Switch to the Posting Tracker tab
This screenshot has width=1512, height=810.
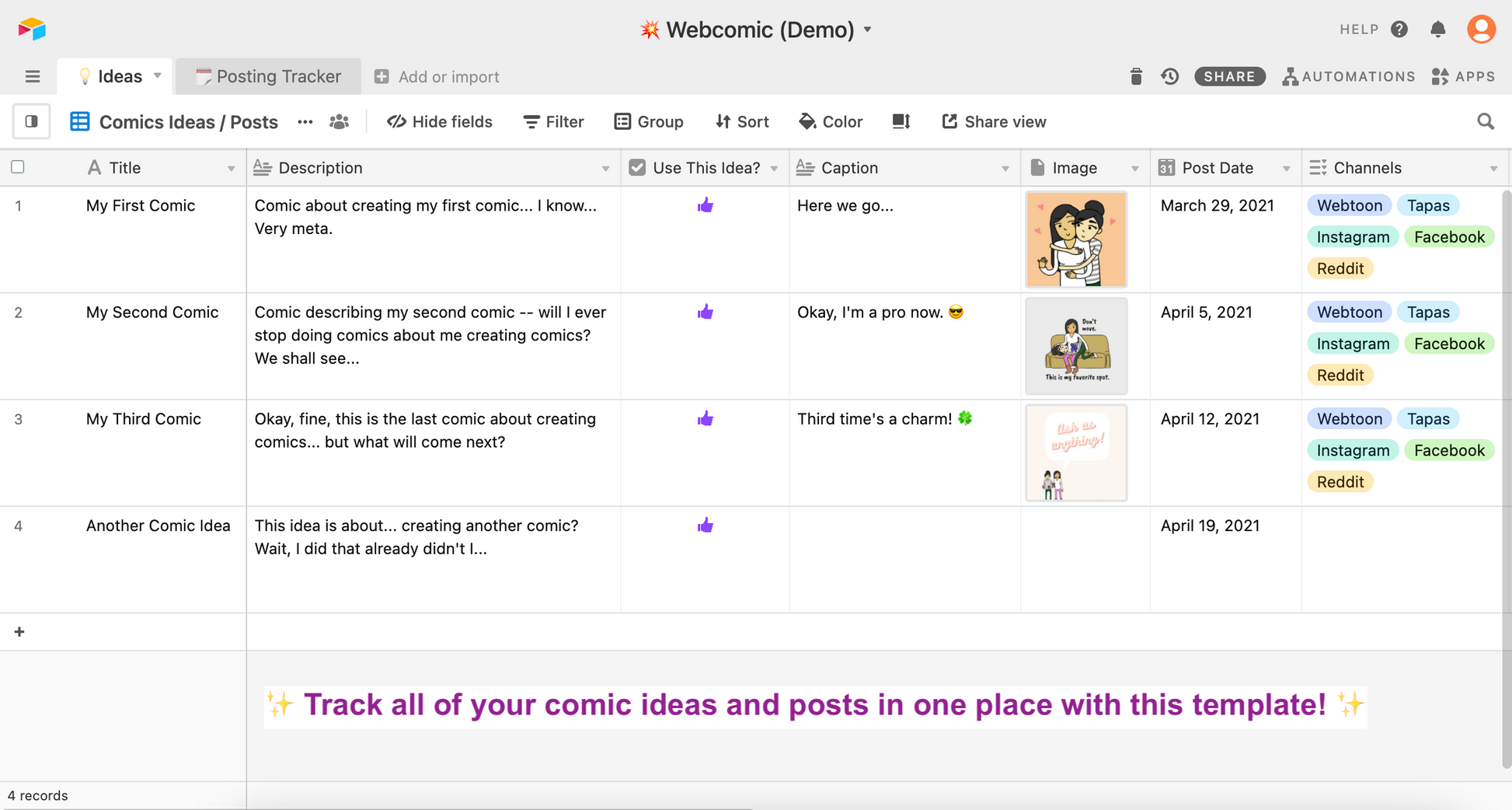tap(269, 76)
